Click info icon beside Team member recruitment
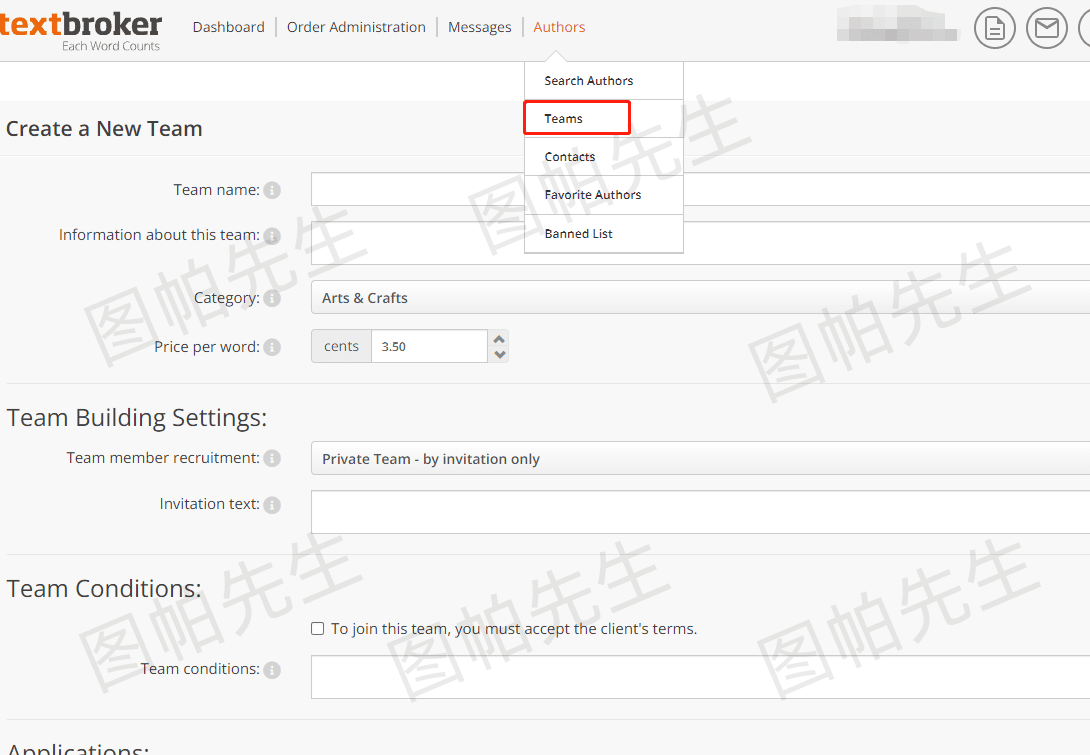The image size is (1090, 755). point(271,458)
